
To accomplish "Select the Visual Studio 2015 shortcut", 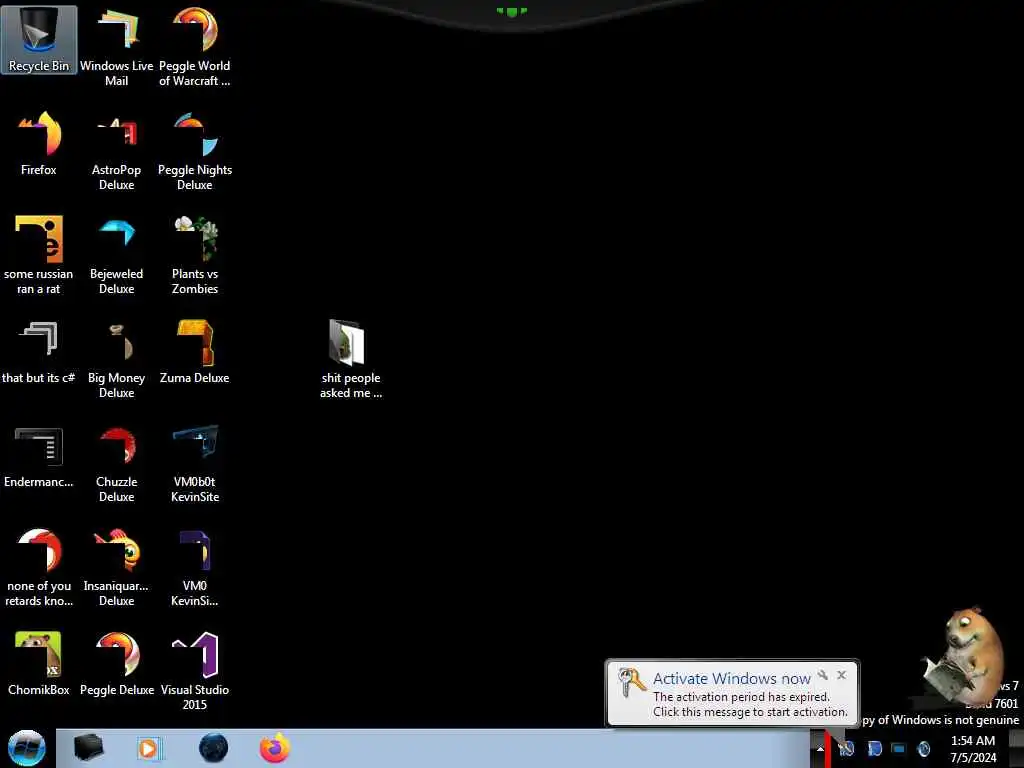I will (x=195, y=671).
